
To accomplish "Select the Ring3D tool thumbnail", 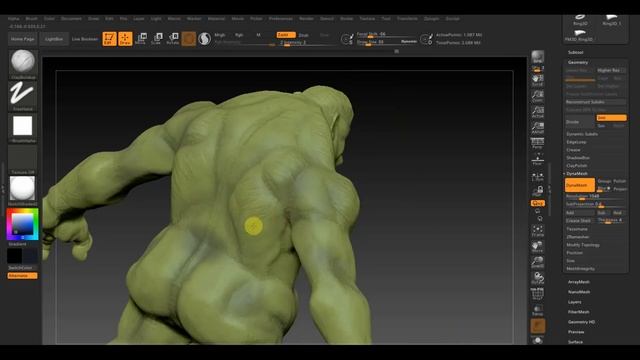I will point(580,20).
